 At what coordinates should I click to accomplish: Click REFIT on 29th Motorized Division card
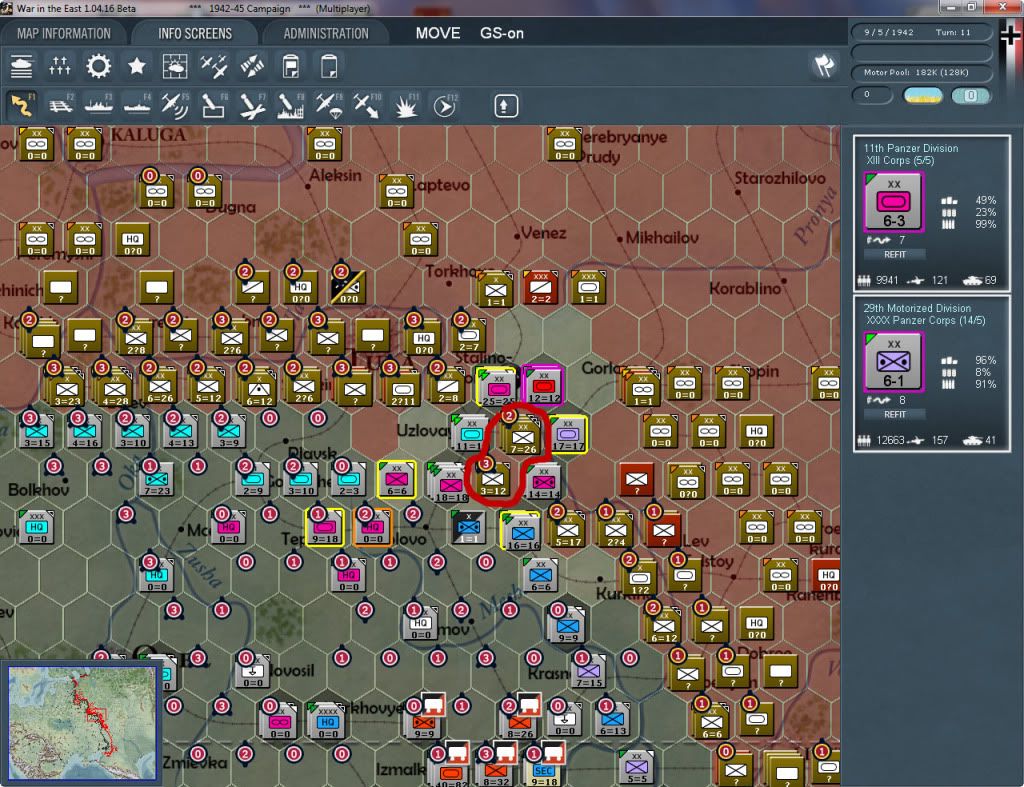pos(895,415)
